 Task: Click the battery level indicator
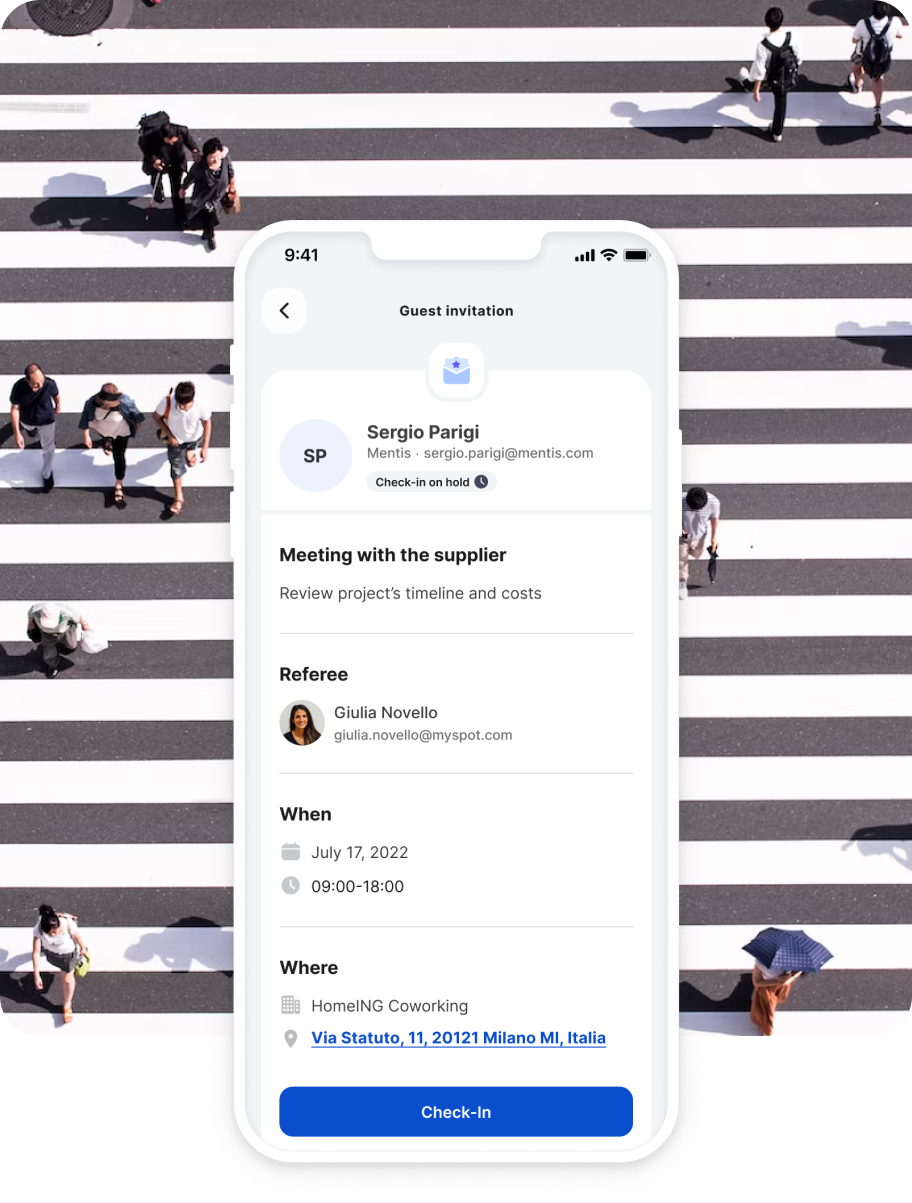(634, 255)
